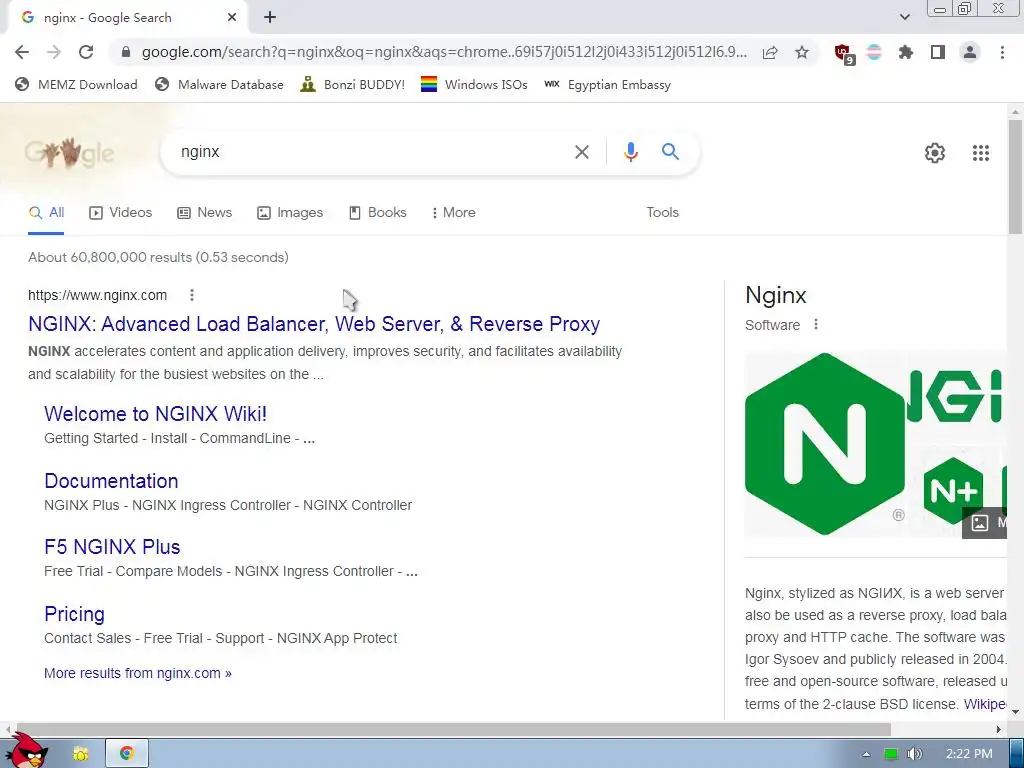Toggle the browser side panel icon
Screen dimensions: 1024x768
[938, 52]
